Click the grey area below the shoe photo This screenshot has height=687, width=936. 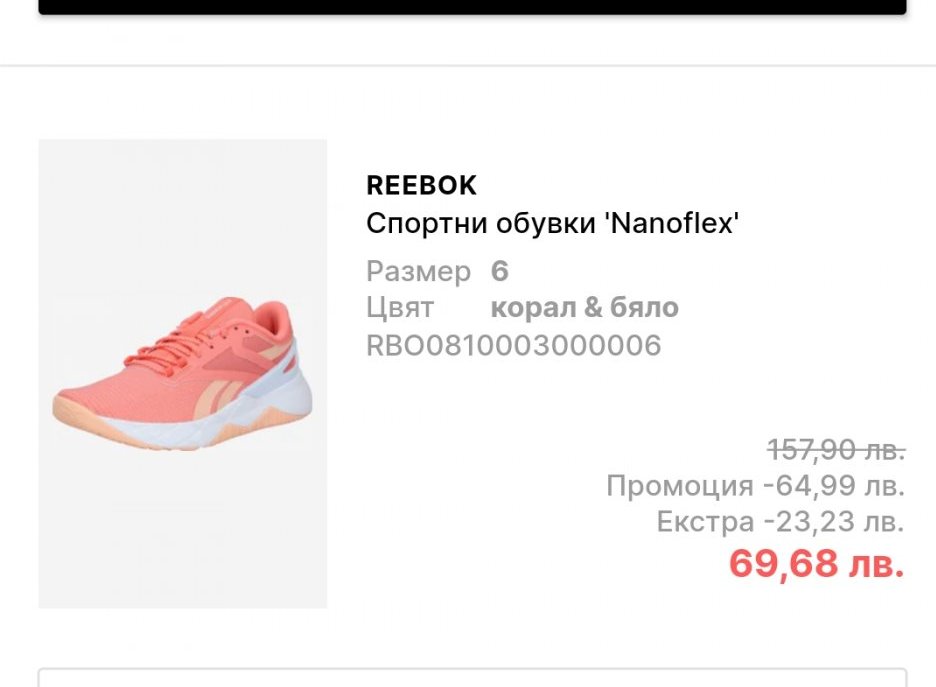182,540
